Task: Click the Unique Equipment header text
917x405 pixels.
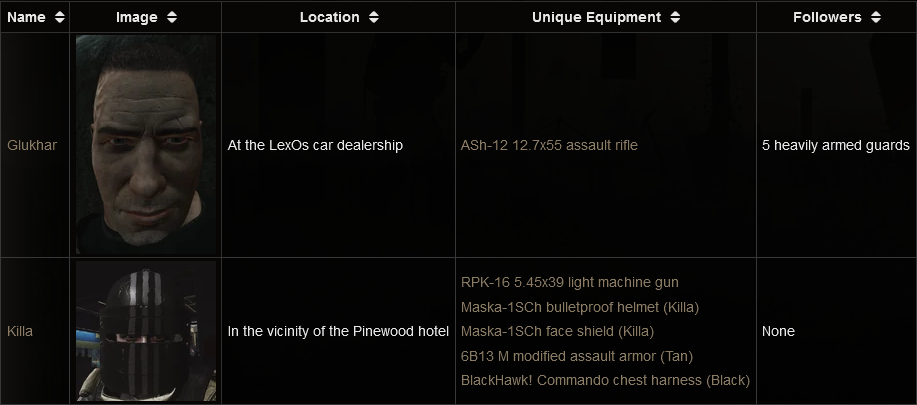Action: [596, 17]
